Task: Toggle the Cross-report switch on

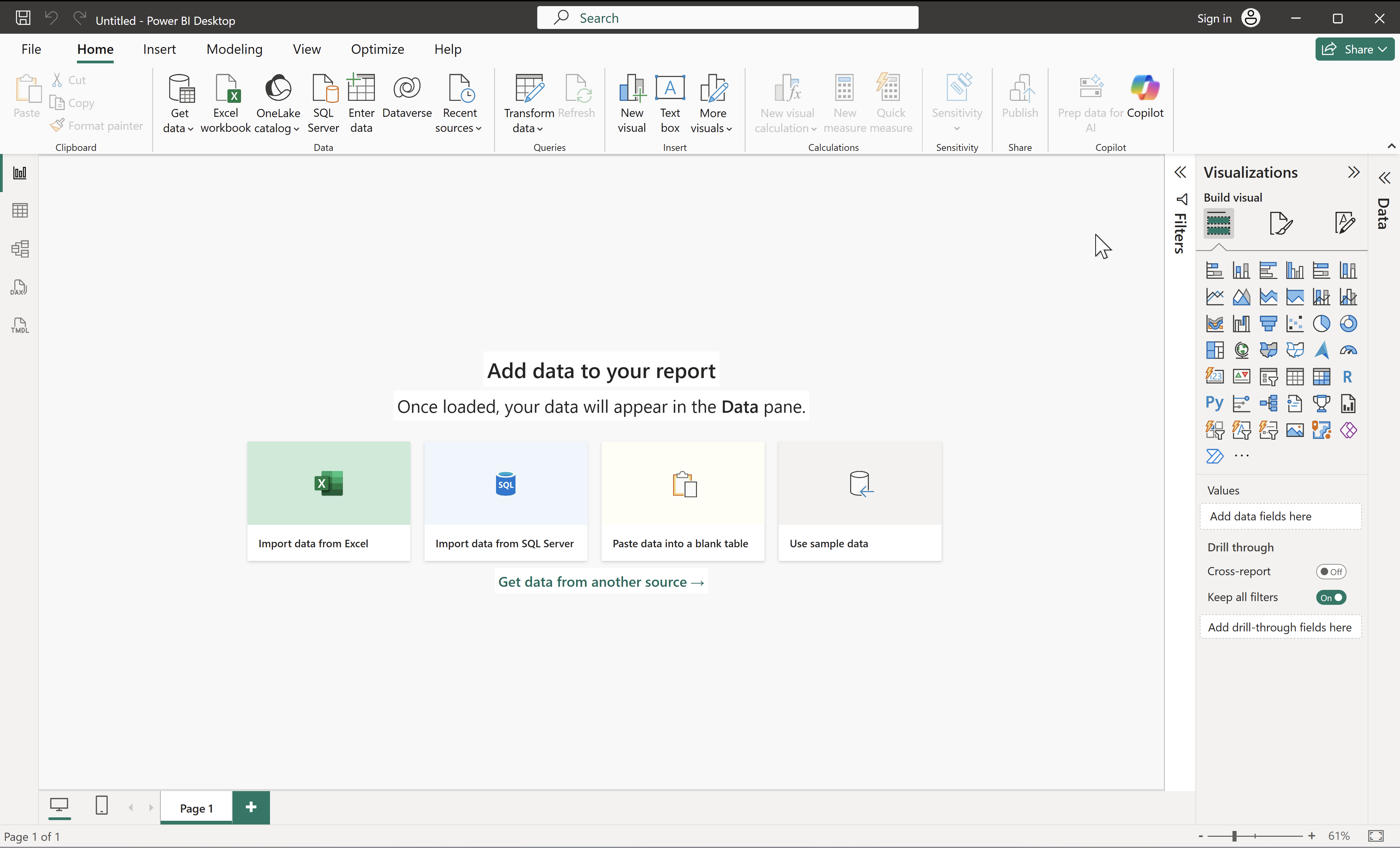Action: click(x=1331, y=572)
